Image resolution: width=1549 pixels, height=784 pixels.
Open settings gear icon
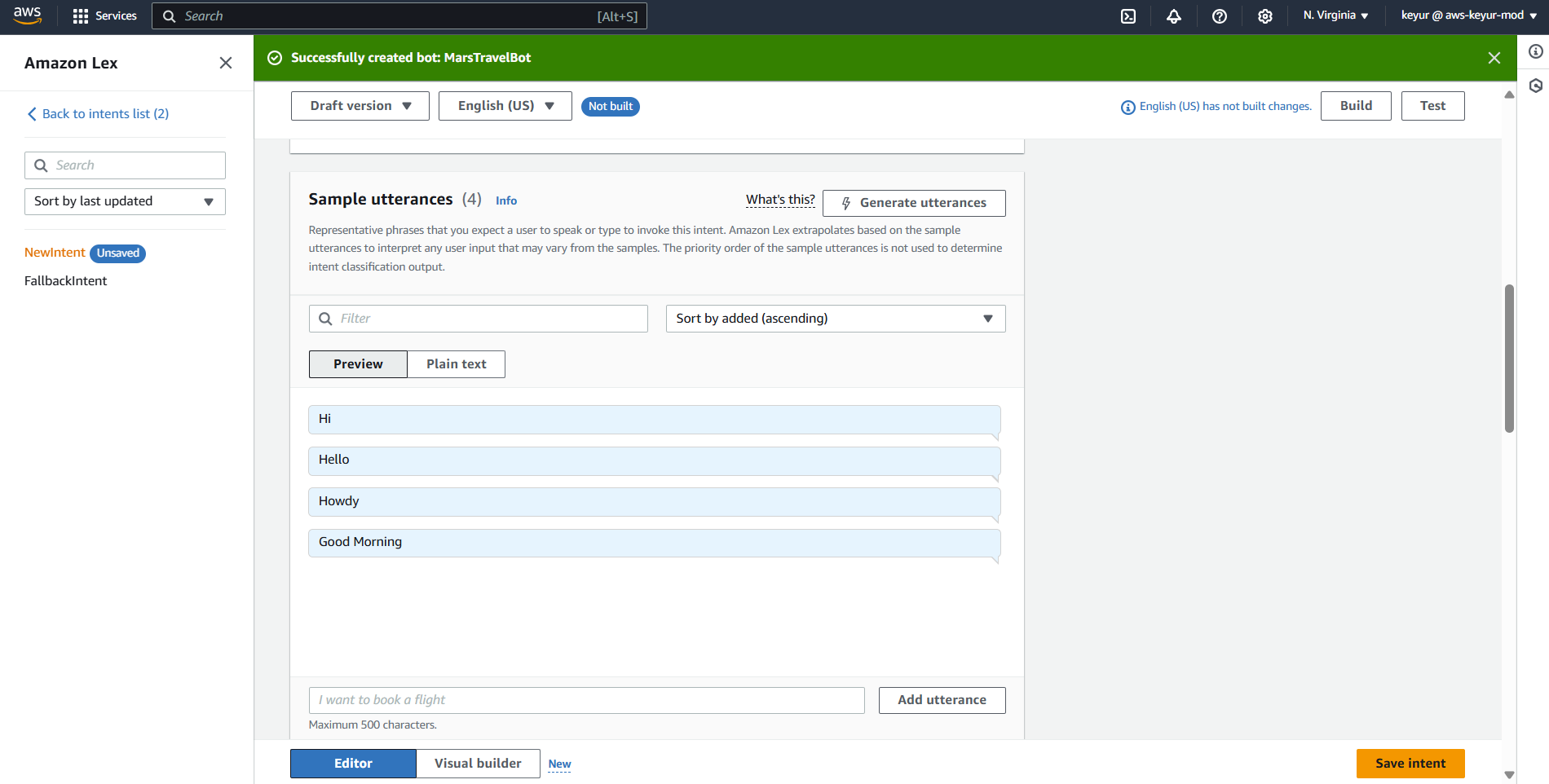(1265, 16)
